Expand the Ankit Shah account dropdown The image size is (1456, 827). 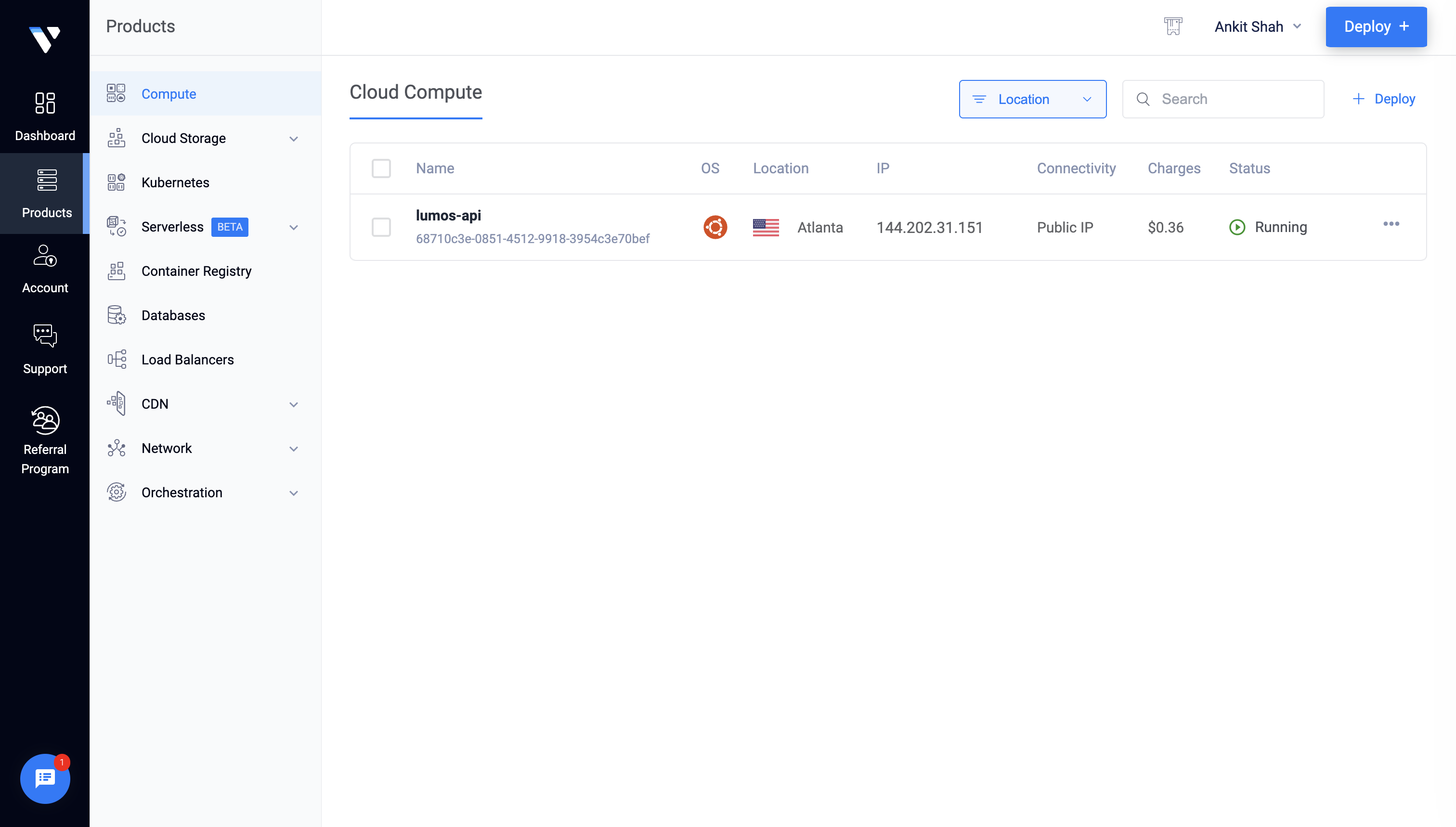pyautogui.click(x=1258, y=26)
